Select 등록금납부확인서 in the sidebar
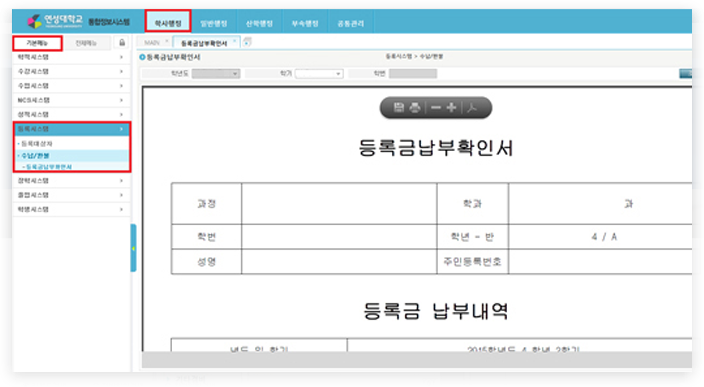704x387 pixels. (x=48, y=167)
